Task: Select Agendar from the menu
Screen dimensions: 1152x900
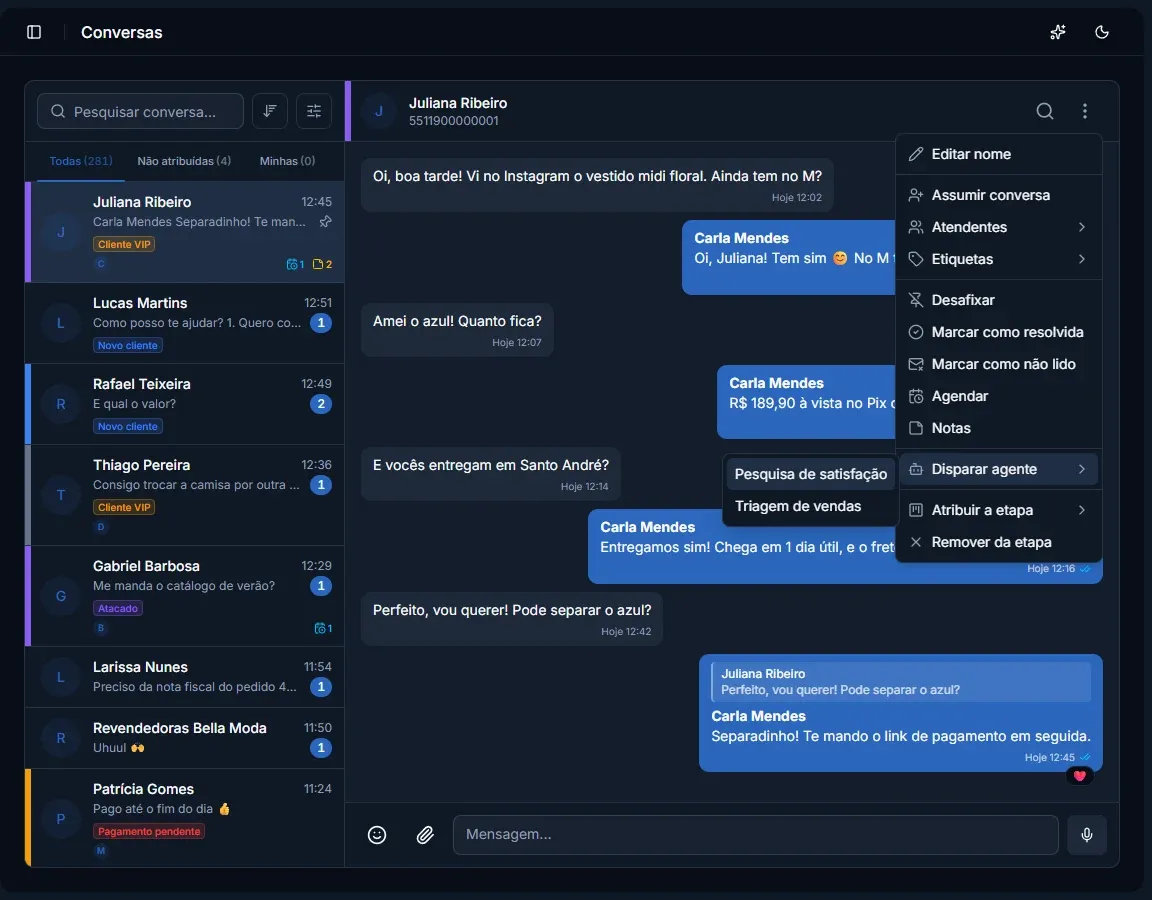Action: coord(998,396)
